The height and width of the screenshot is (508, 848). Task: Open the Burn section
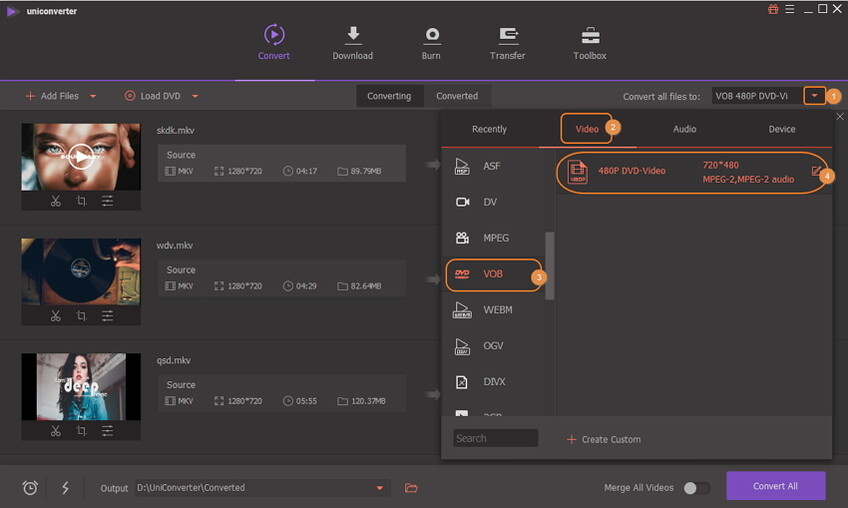[431, 42]
